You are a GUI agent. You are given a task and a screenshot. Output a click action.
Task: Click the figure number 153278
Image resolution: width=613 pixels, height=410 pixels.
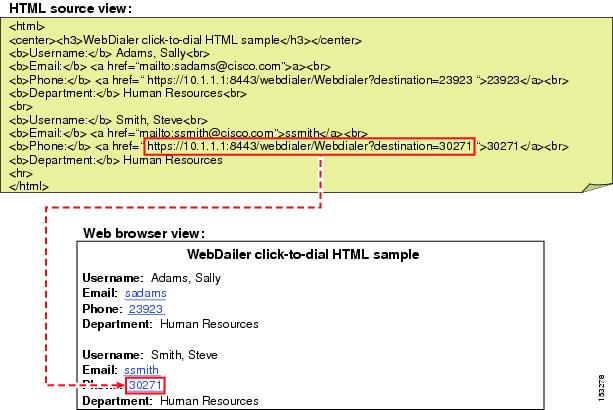point(601,387)
